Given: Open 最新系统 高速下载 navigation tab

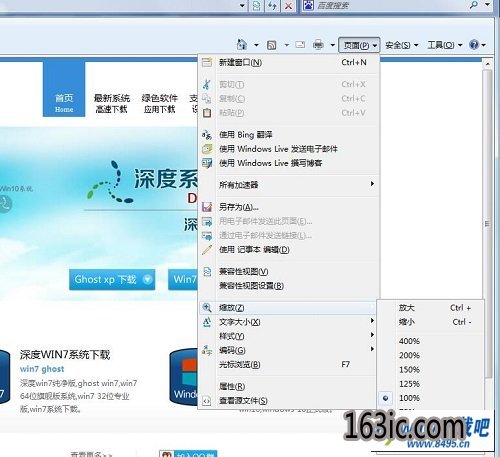Looking at the screenshot, I should pos(112,103).
